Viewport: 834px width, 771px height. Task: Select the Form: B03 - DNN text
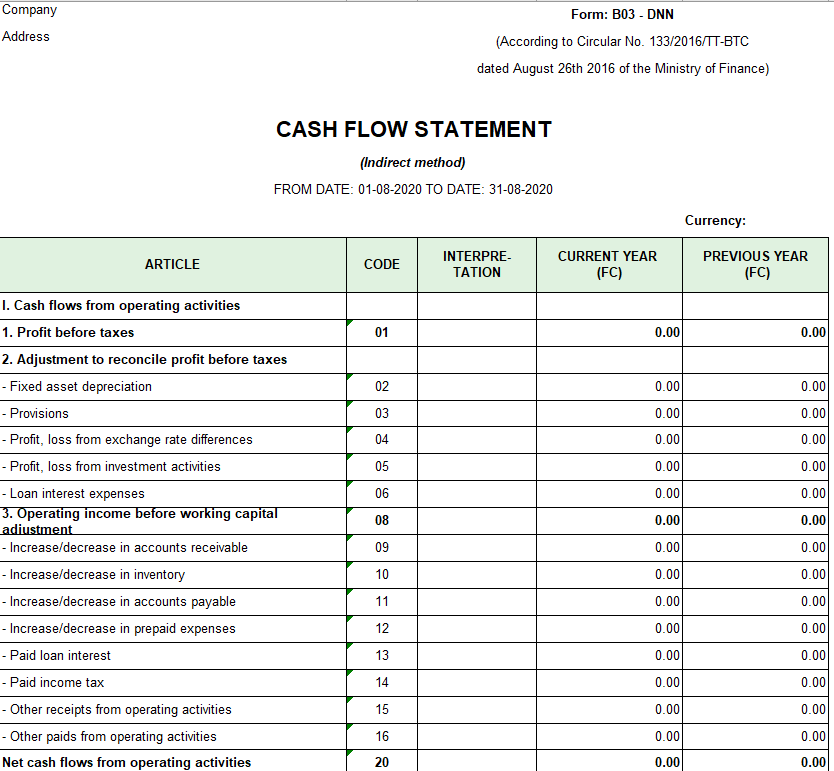(x=622, y=14)
